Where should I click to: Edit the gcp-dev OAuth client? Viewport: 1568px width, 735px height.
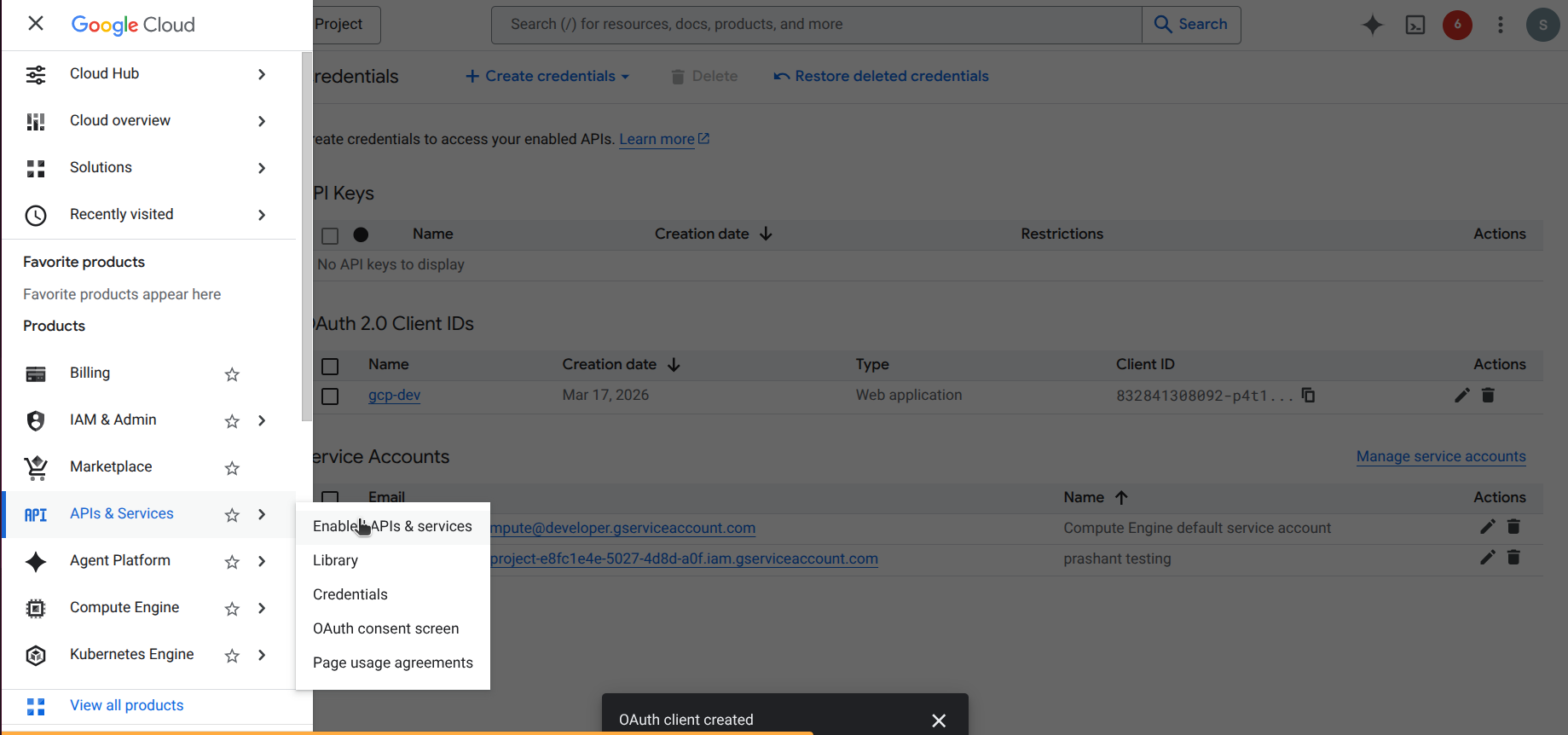1462,395
